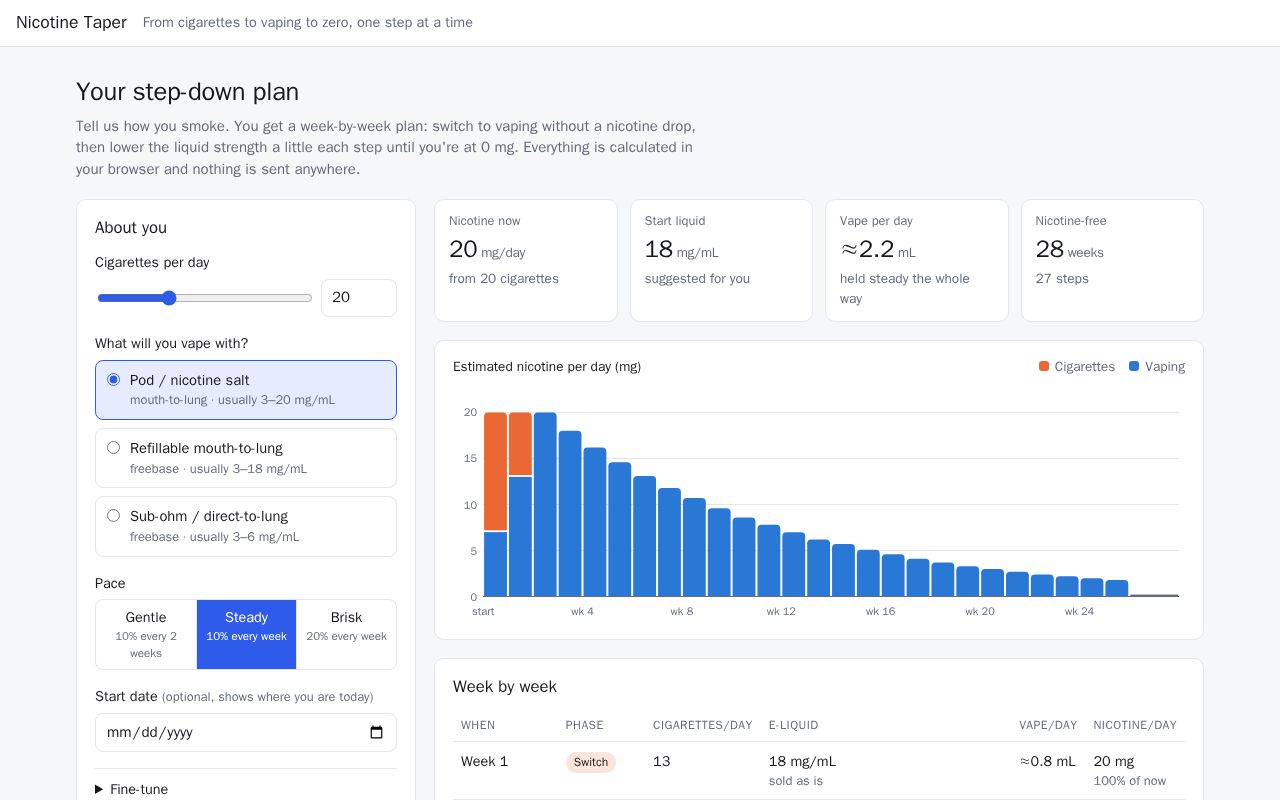Click the 'wk 12' axis label
Viewport: 1280px width, 800px height.
(x=781, y=611)
